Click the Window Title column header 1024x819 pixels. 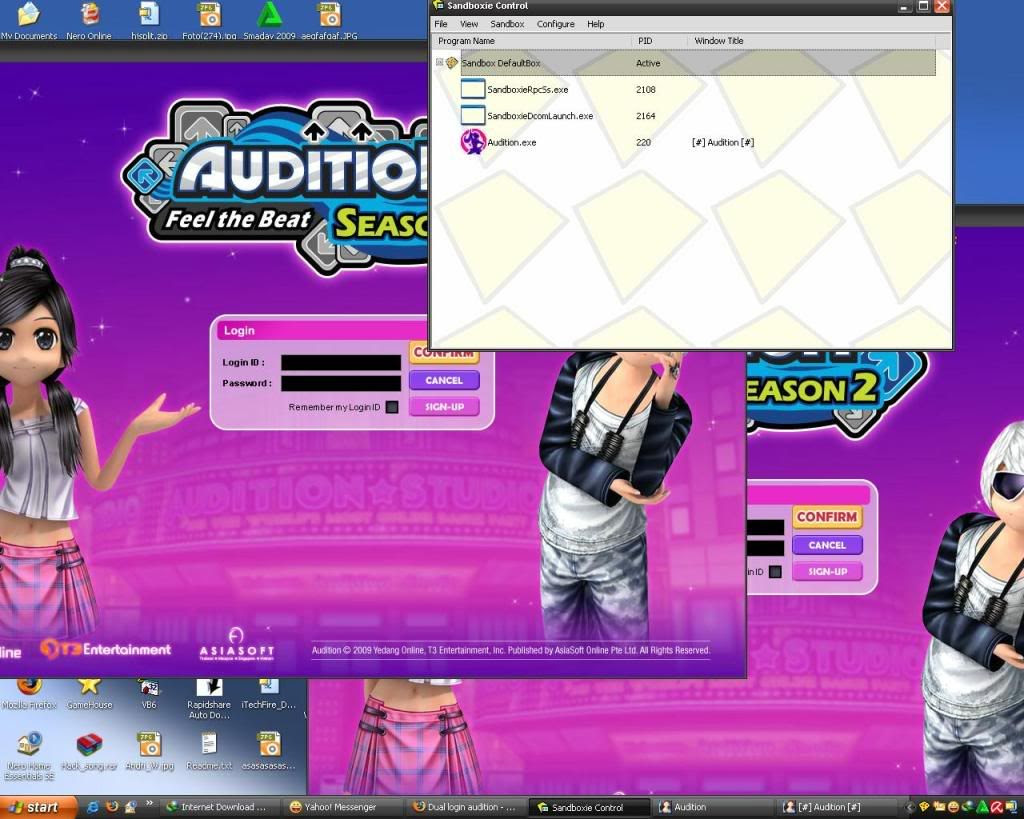pos(812,40)
